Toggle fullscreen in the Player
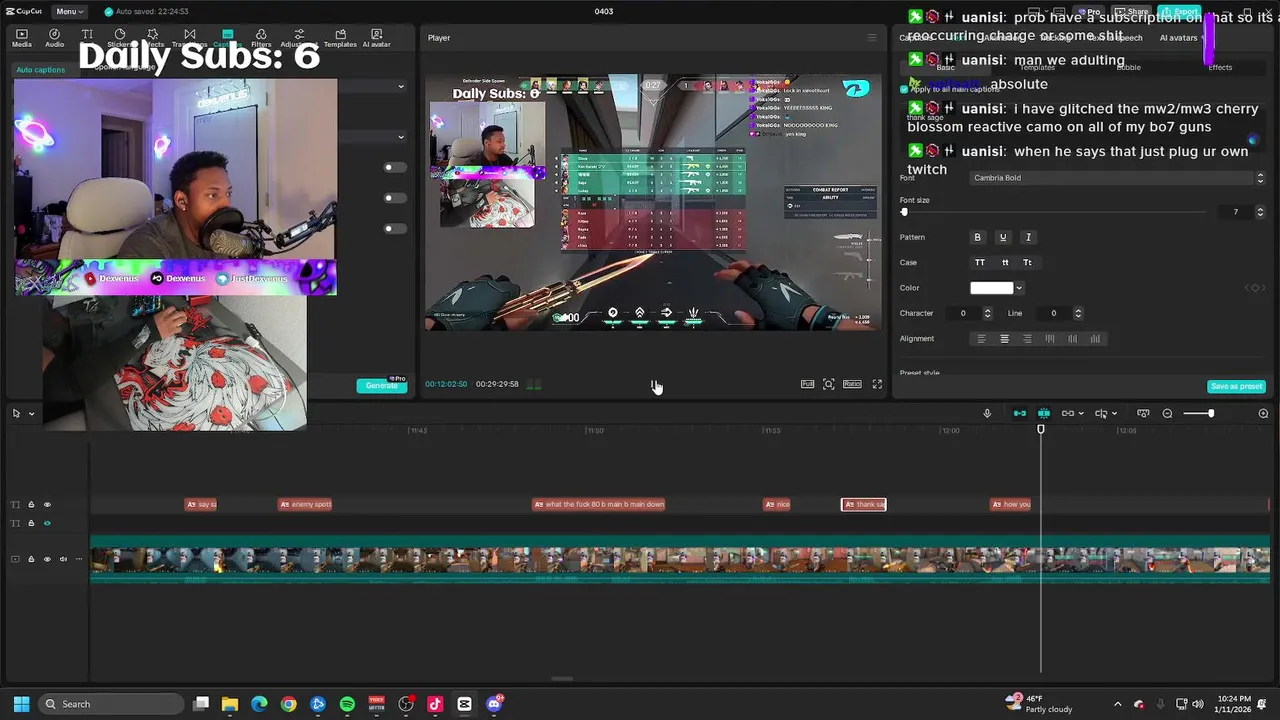 coord(877,384)
